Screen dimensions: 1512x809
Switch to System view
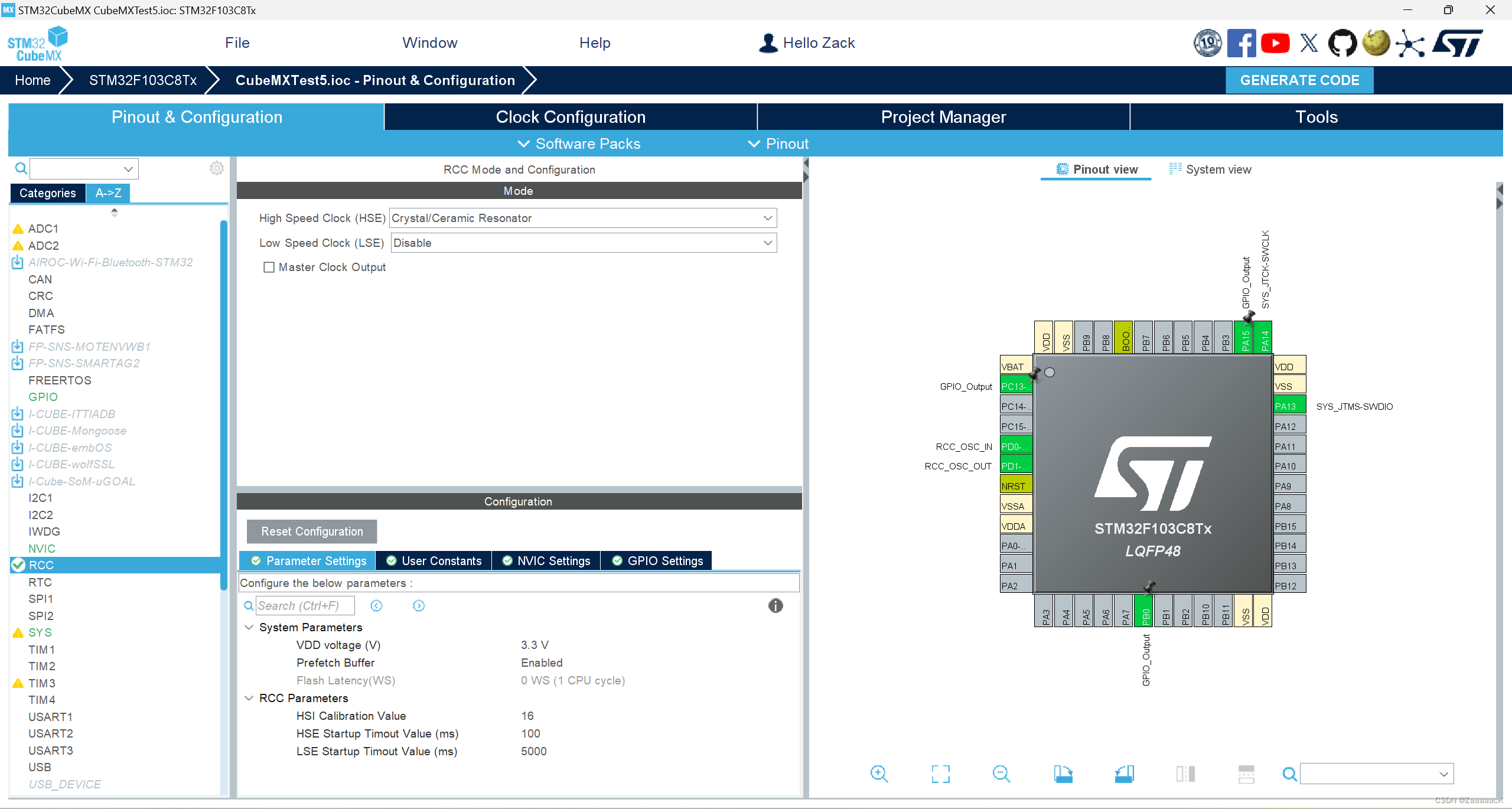(x=1210, y=169)
